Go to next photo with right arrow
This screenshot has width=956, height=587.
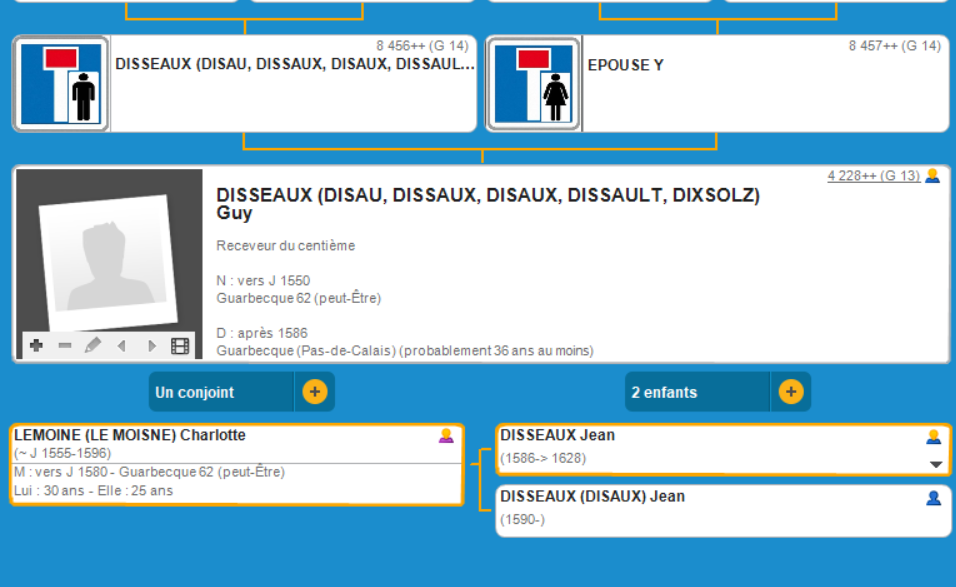[152, 346]
